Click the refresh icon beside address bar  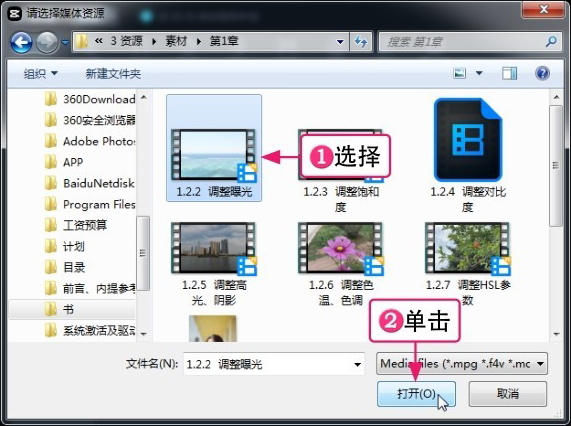pyautogui.click(x=361, y=42)
